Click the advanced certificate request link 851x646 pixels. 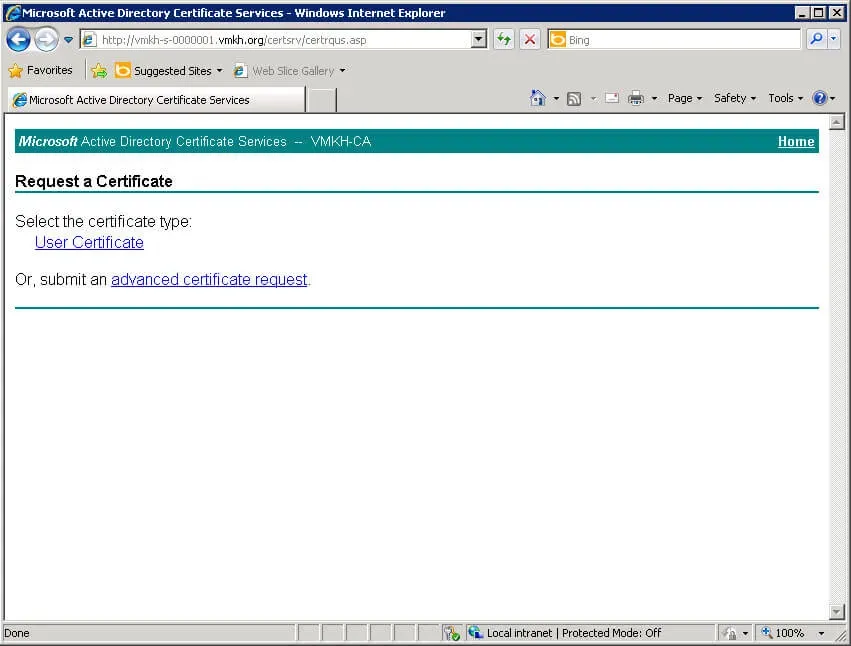(x=209, y=279)
